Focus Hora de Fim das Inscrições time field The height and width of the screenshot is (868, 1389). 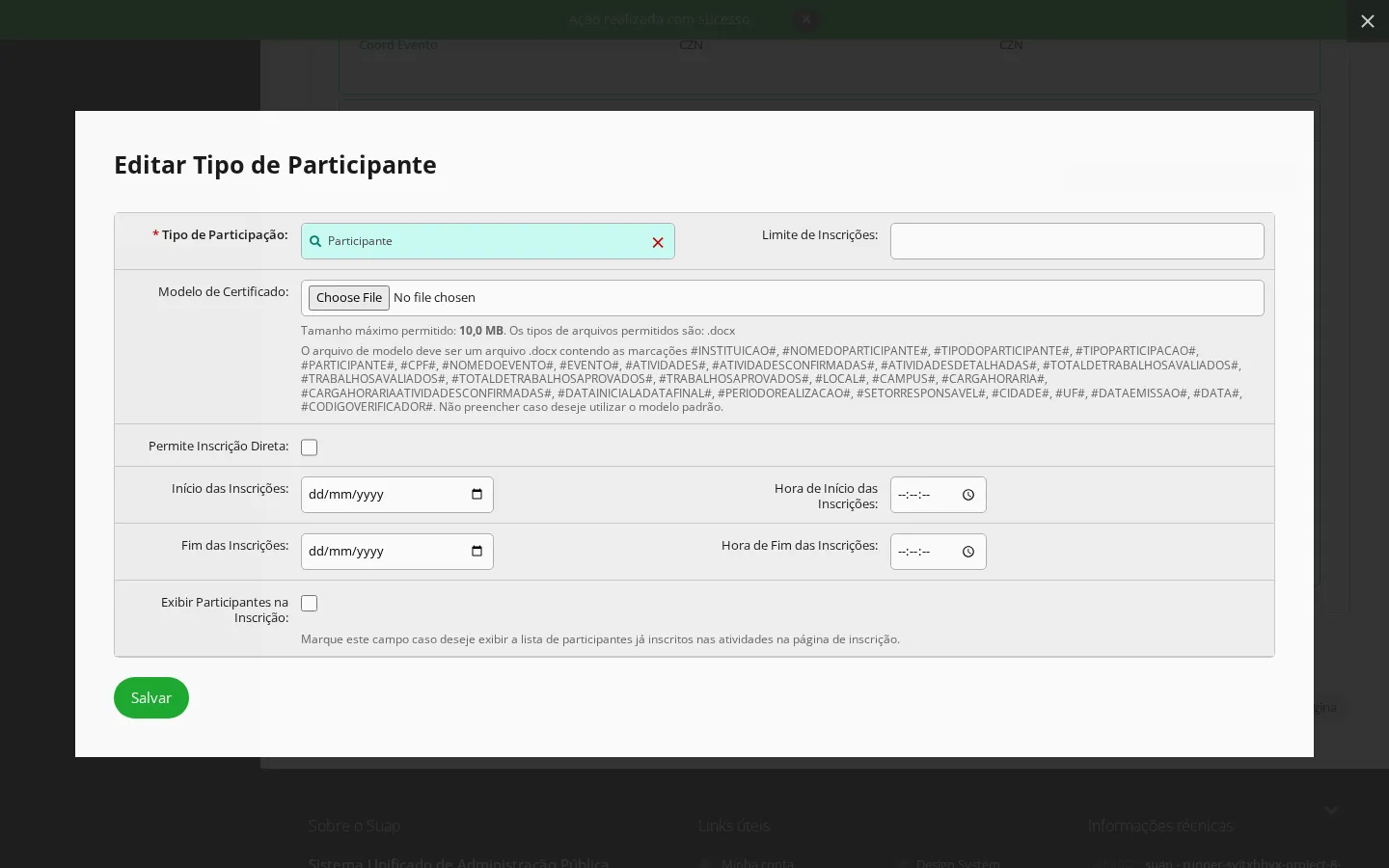[939, 552]
